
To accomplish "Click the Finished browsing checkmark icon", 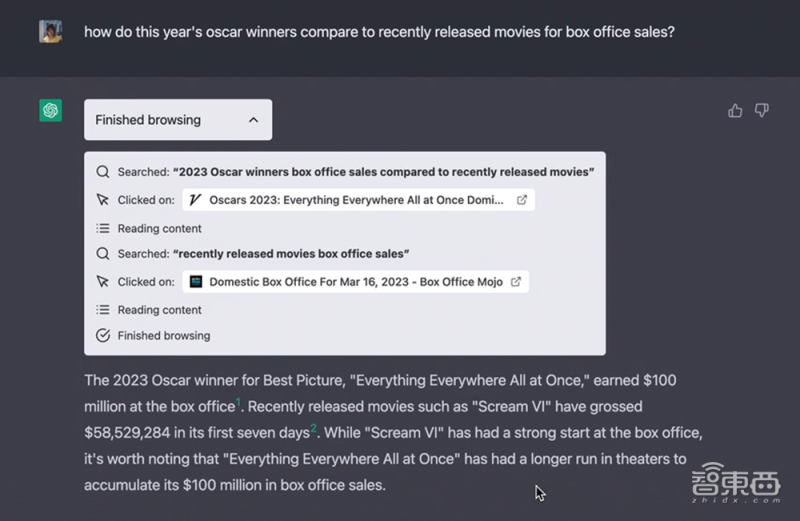I will point(103,336).
